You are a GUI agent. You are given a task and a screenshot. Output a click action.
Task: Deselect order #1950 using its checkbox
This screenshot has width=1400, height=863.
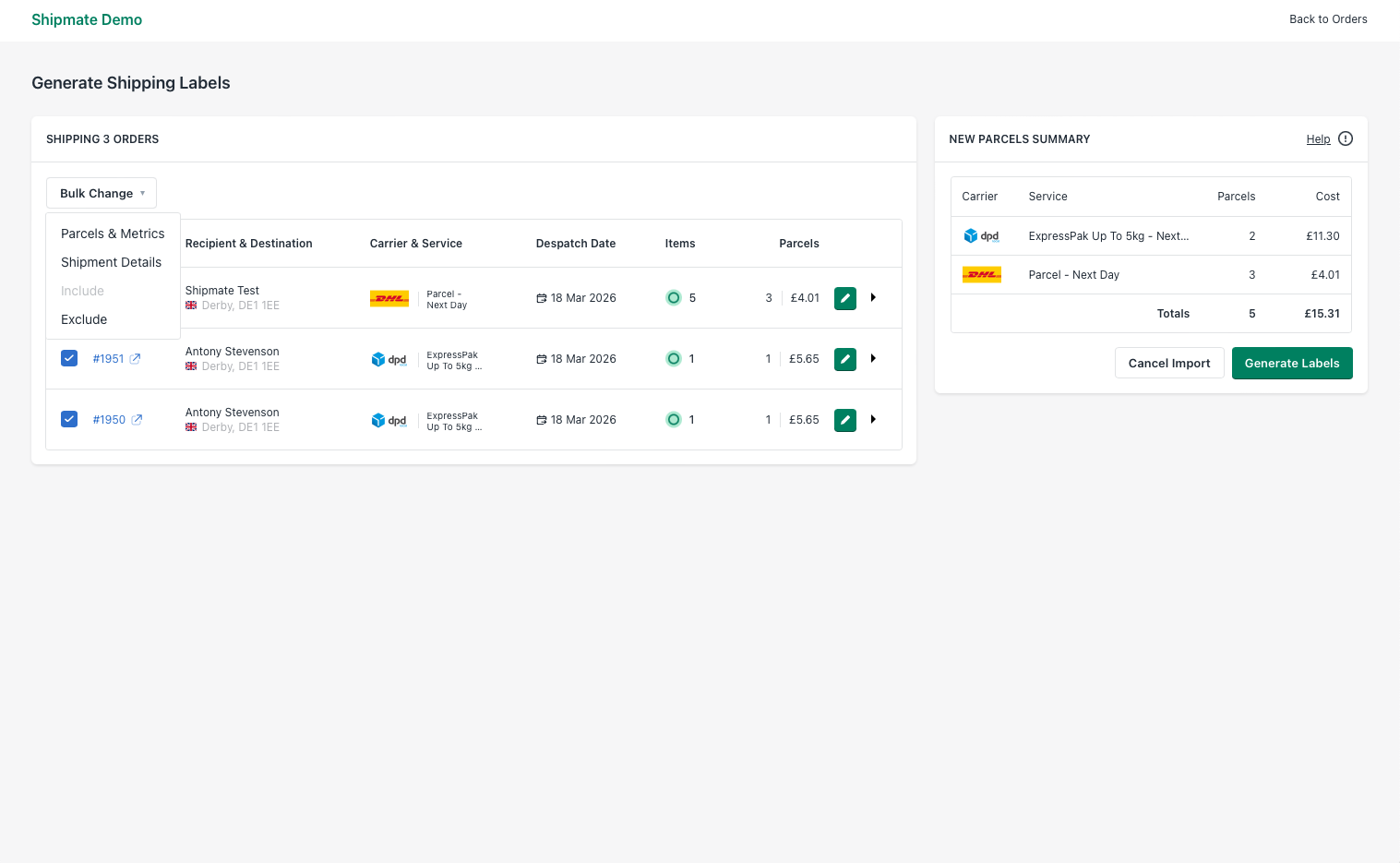(69, 419)
